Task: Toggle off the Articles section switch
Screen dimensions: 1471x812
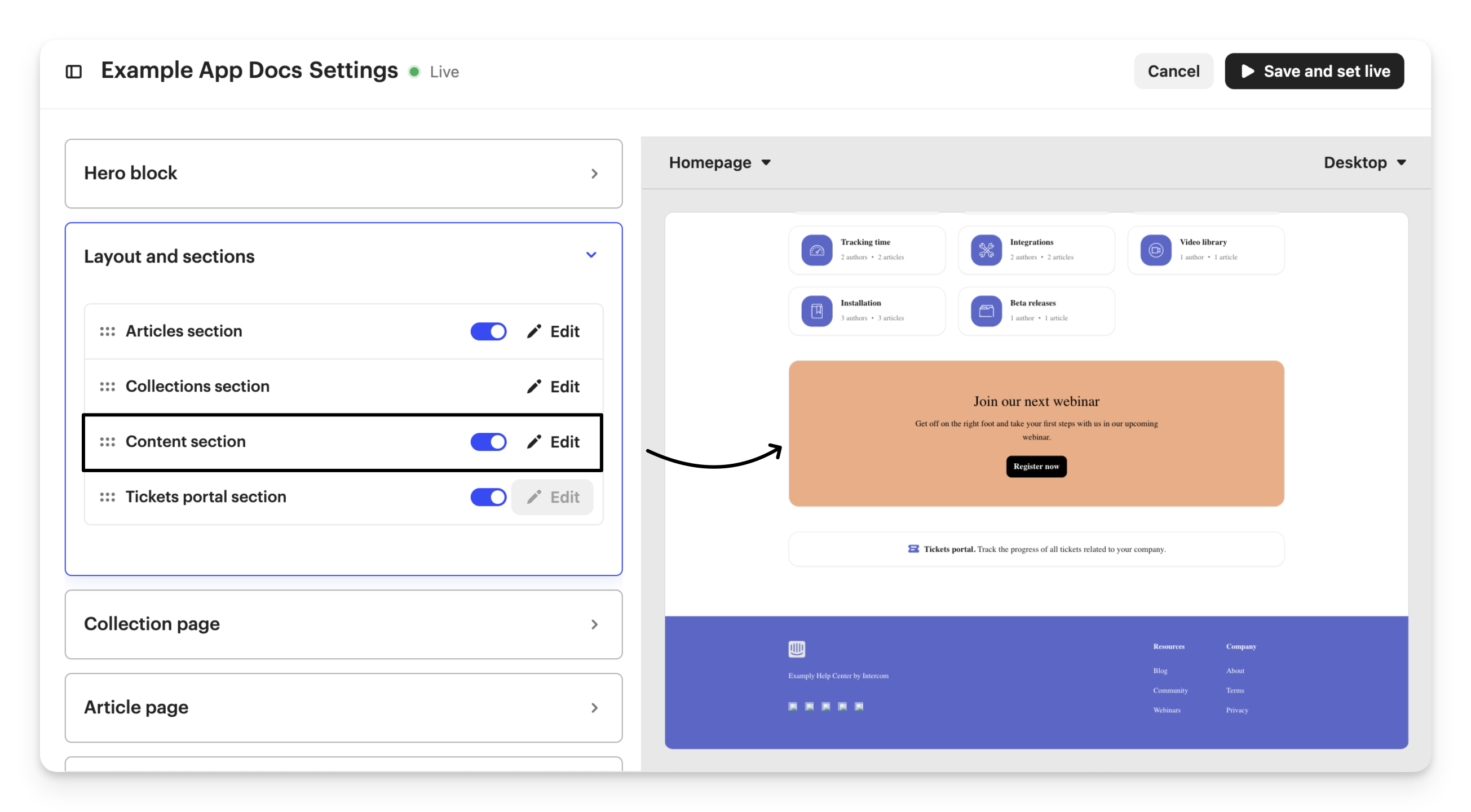Action: tap(488, 331)
